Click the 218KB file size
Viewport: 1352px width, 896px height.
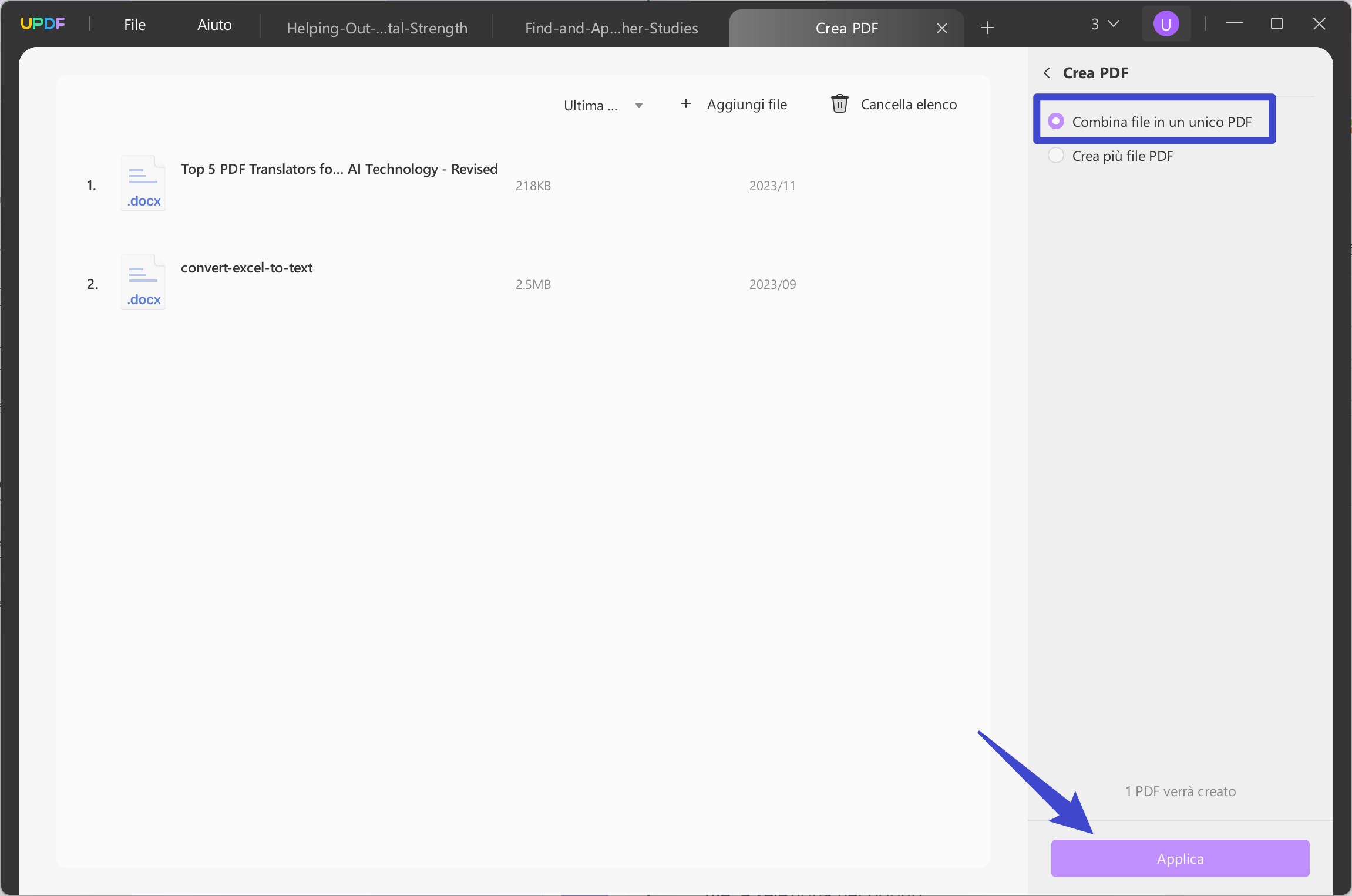tap(533, 186)
